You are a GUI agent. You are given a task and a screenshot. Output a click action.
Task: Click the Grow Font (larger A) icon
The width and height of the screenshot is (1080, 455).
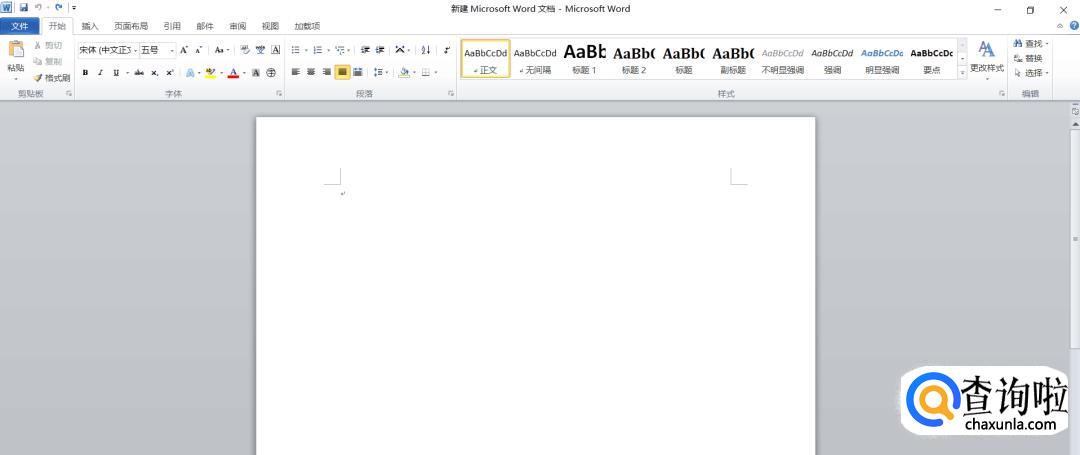click(184, 50)
